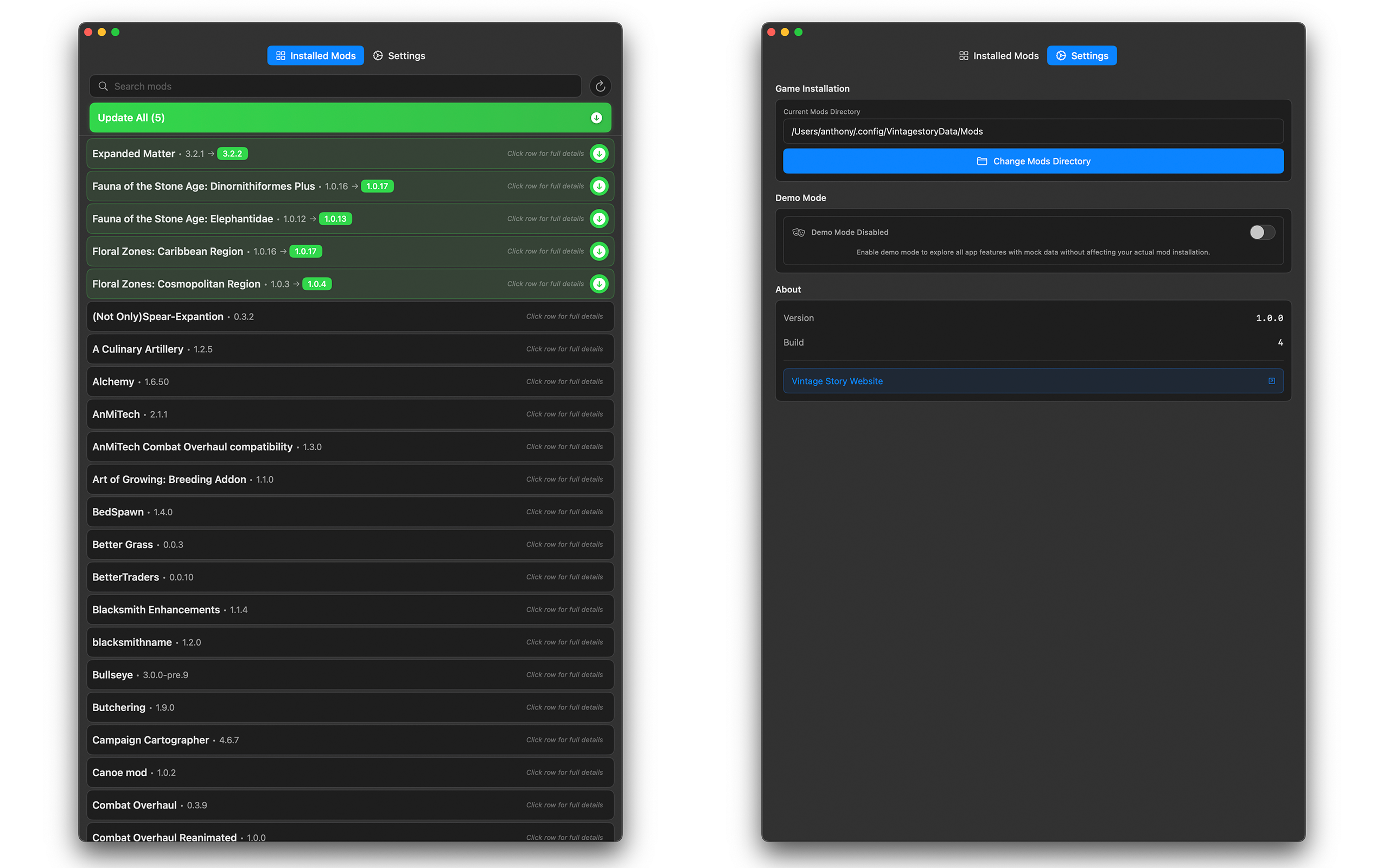Click the external link icon on Vintage Story Website

tap(1271, 381)
